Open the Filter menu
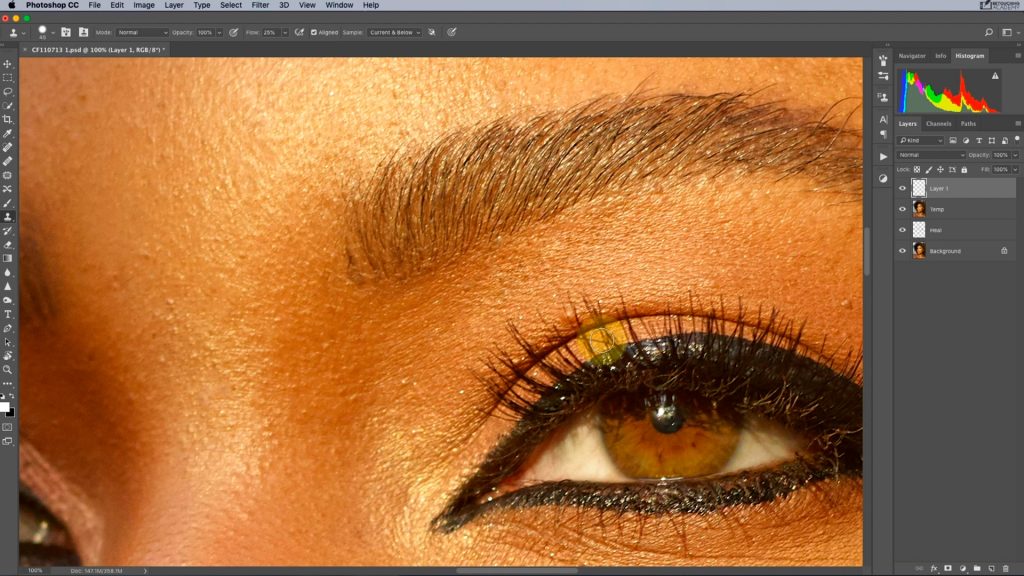The height and width of the screenshot is (576, 1024). point(258,5)
